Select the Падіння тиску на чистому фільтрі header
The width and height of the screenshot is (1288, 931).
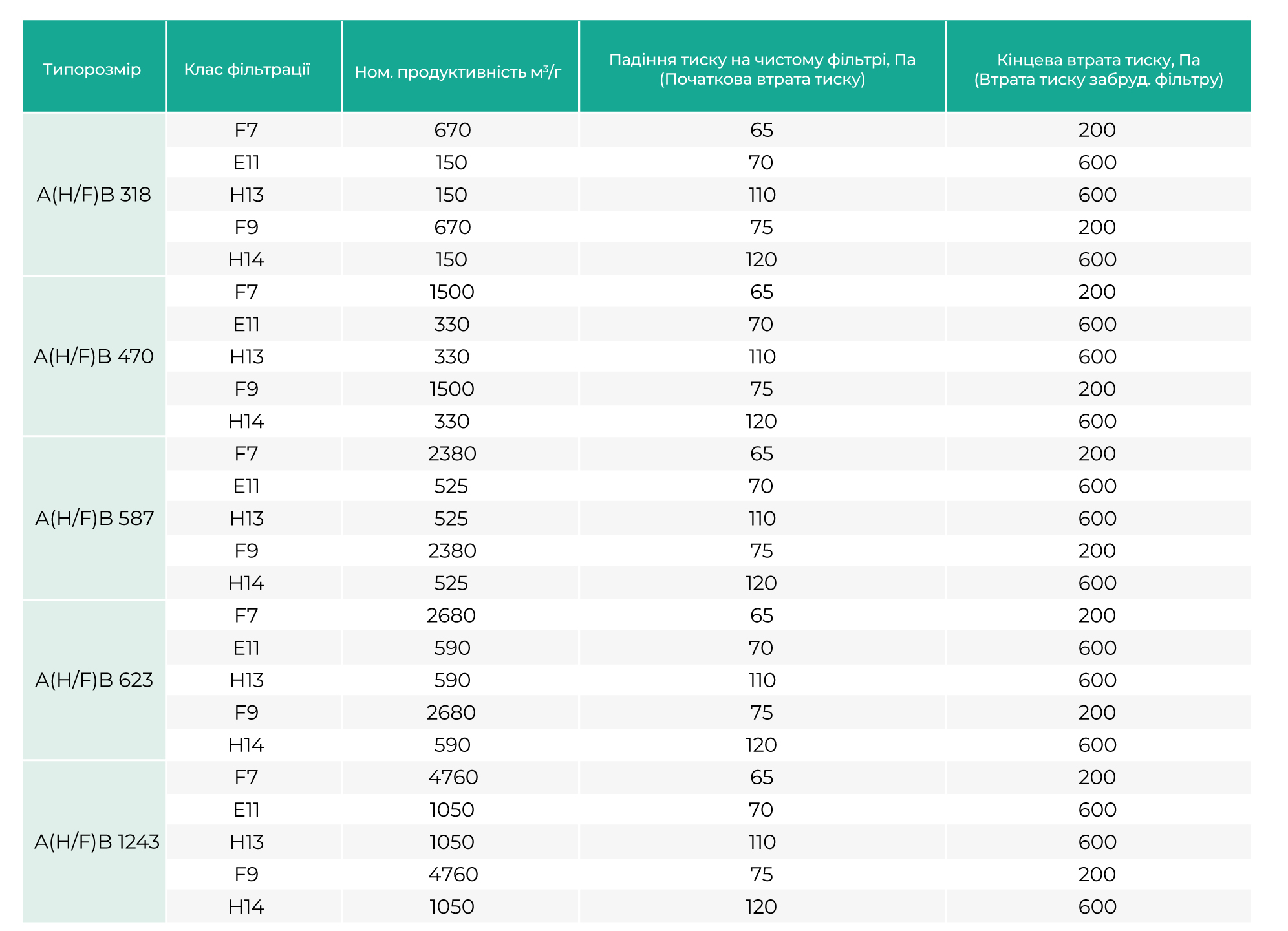pos(762,66)
